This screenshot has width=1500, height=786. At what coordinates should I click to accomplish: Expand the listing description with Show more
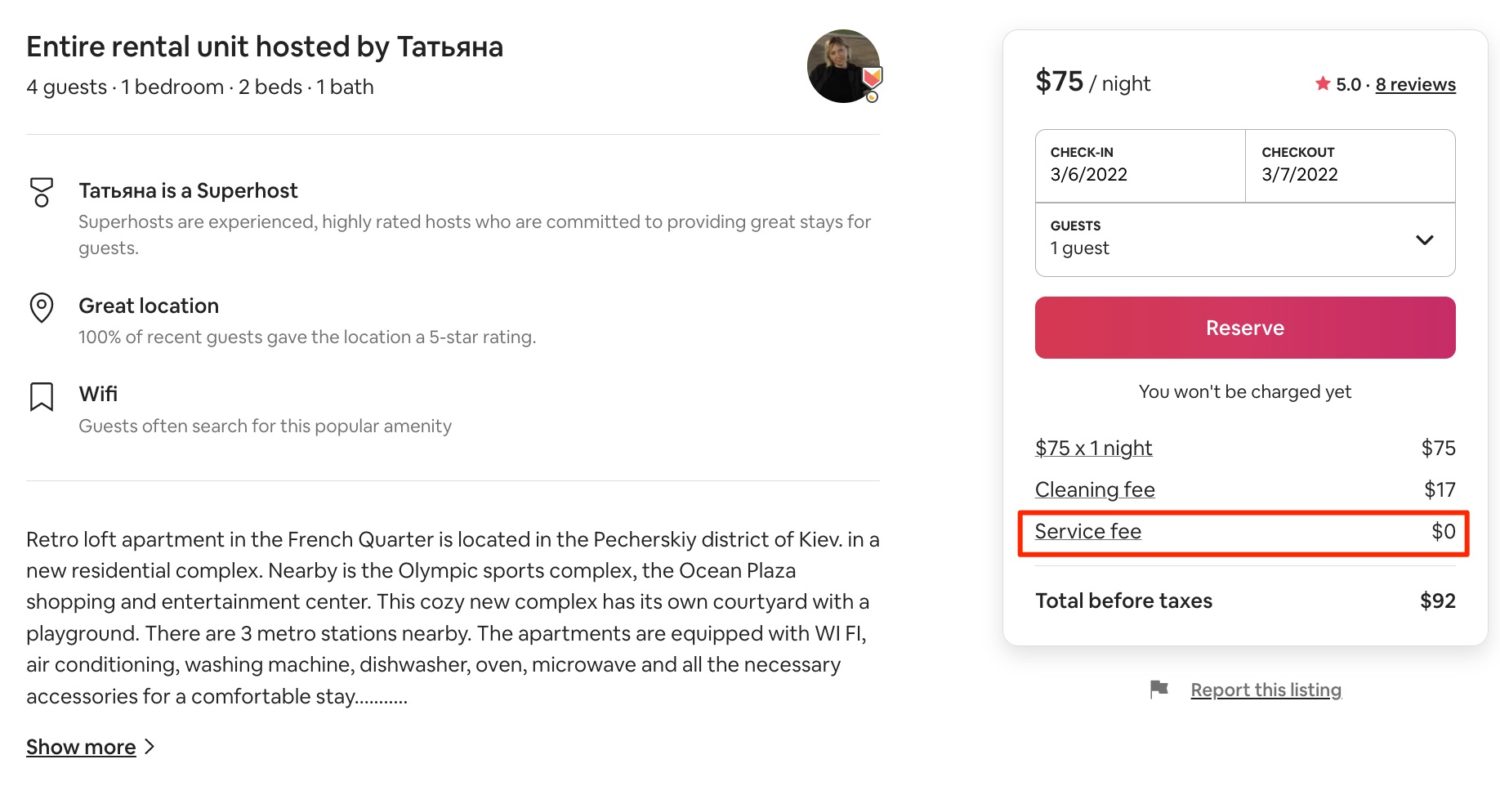[80, 747]
